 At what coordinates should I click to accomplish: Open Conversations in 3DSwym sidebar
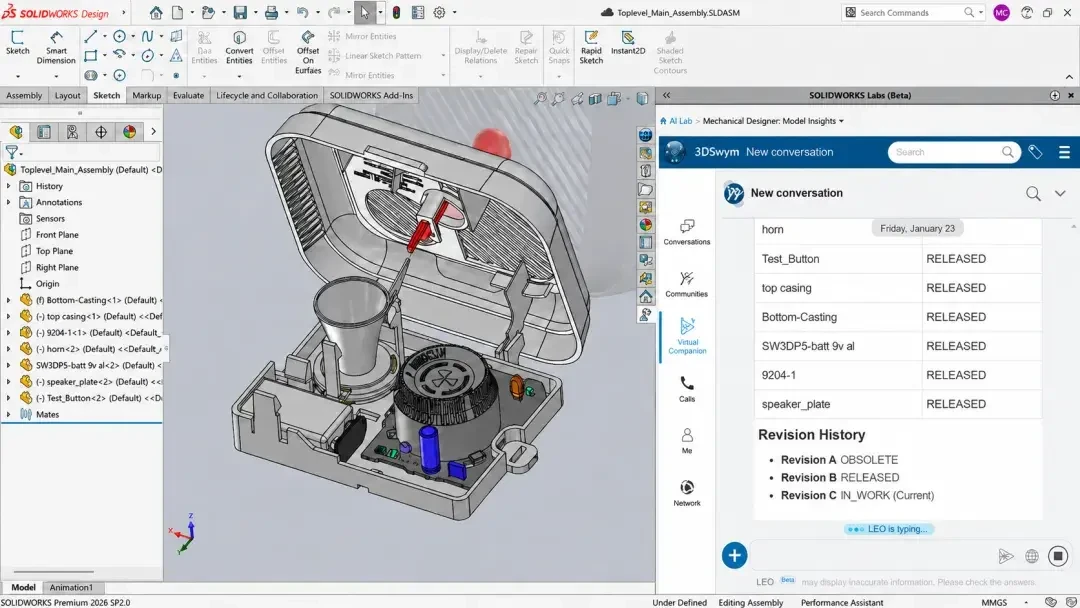[687, 232]
